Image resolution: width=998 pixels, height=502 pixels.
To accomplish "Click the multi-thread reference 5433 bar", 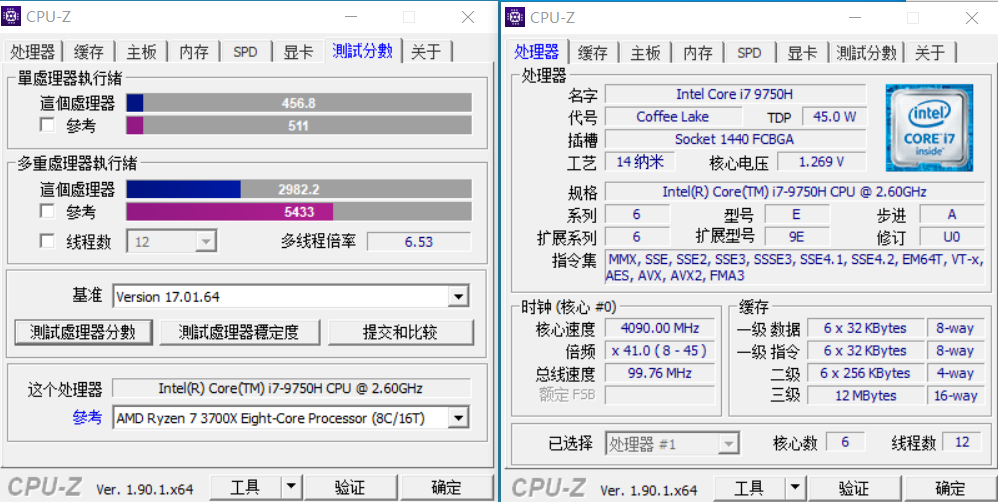I will pyautogui.click(x=299, y=212).
